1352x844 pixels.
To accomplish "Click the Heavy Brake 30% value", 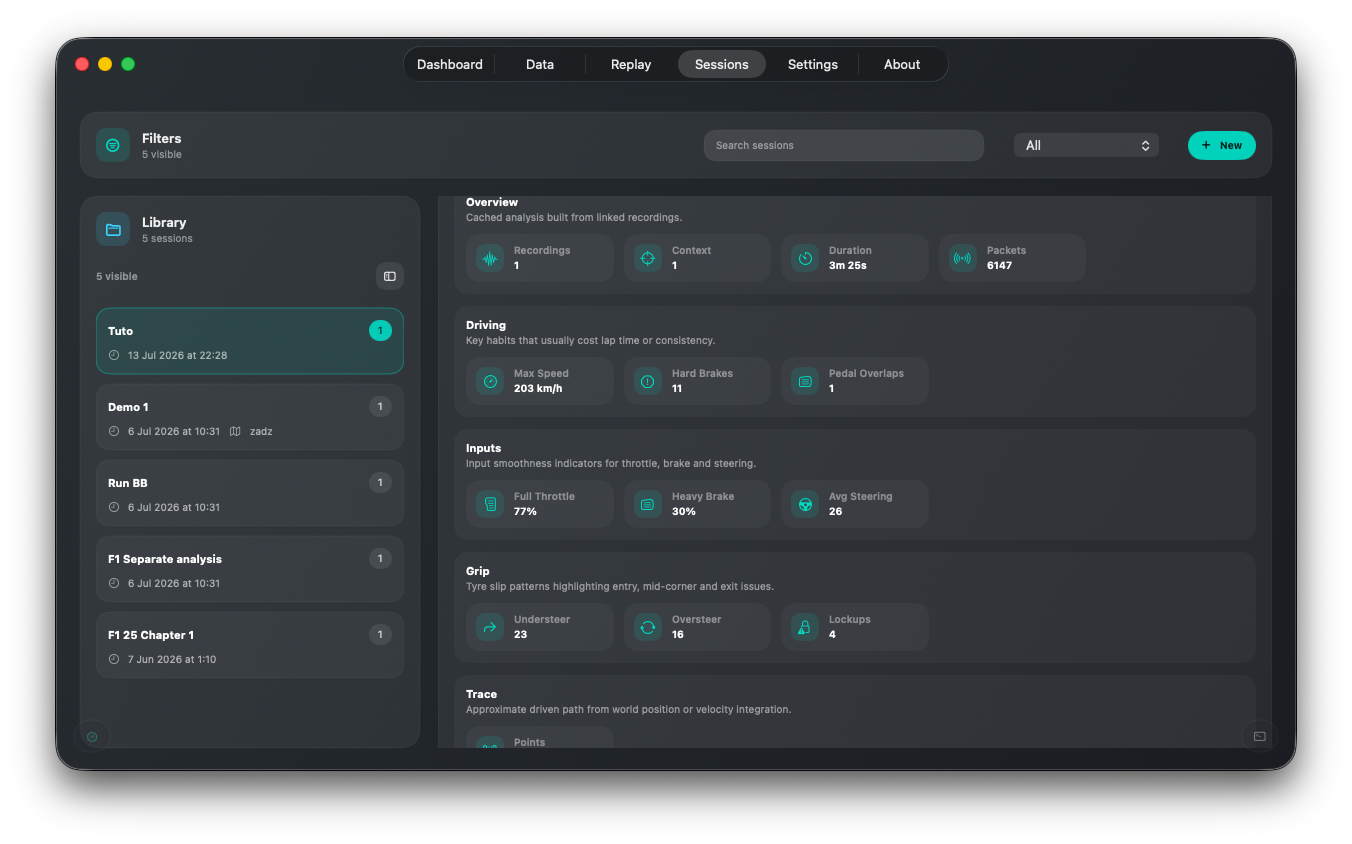I will click(x=684, y=512).
